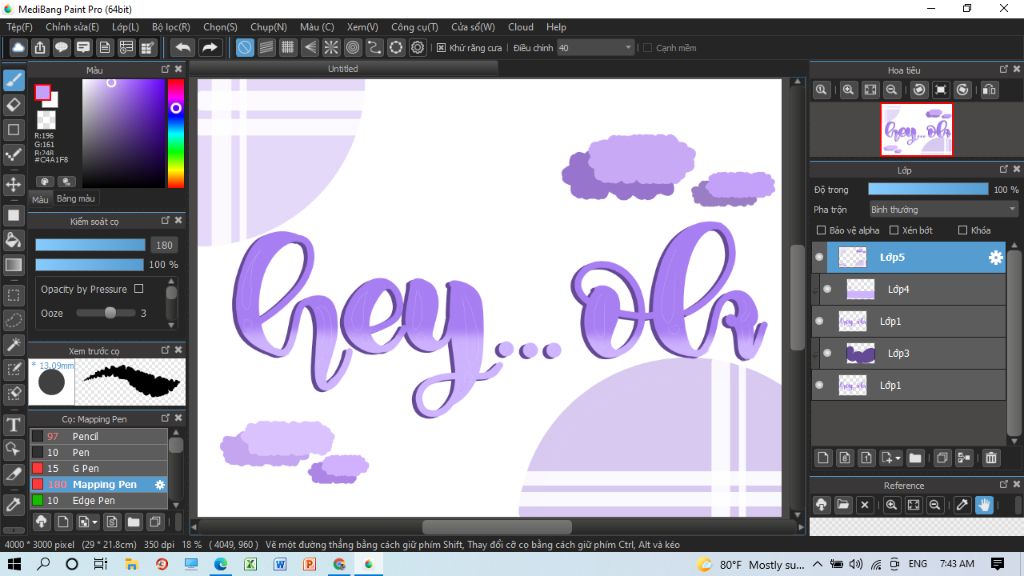Open the Lớp(L) menu
The width and height of the screenshot is (1024, 576).
(x=125, y=27)
